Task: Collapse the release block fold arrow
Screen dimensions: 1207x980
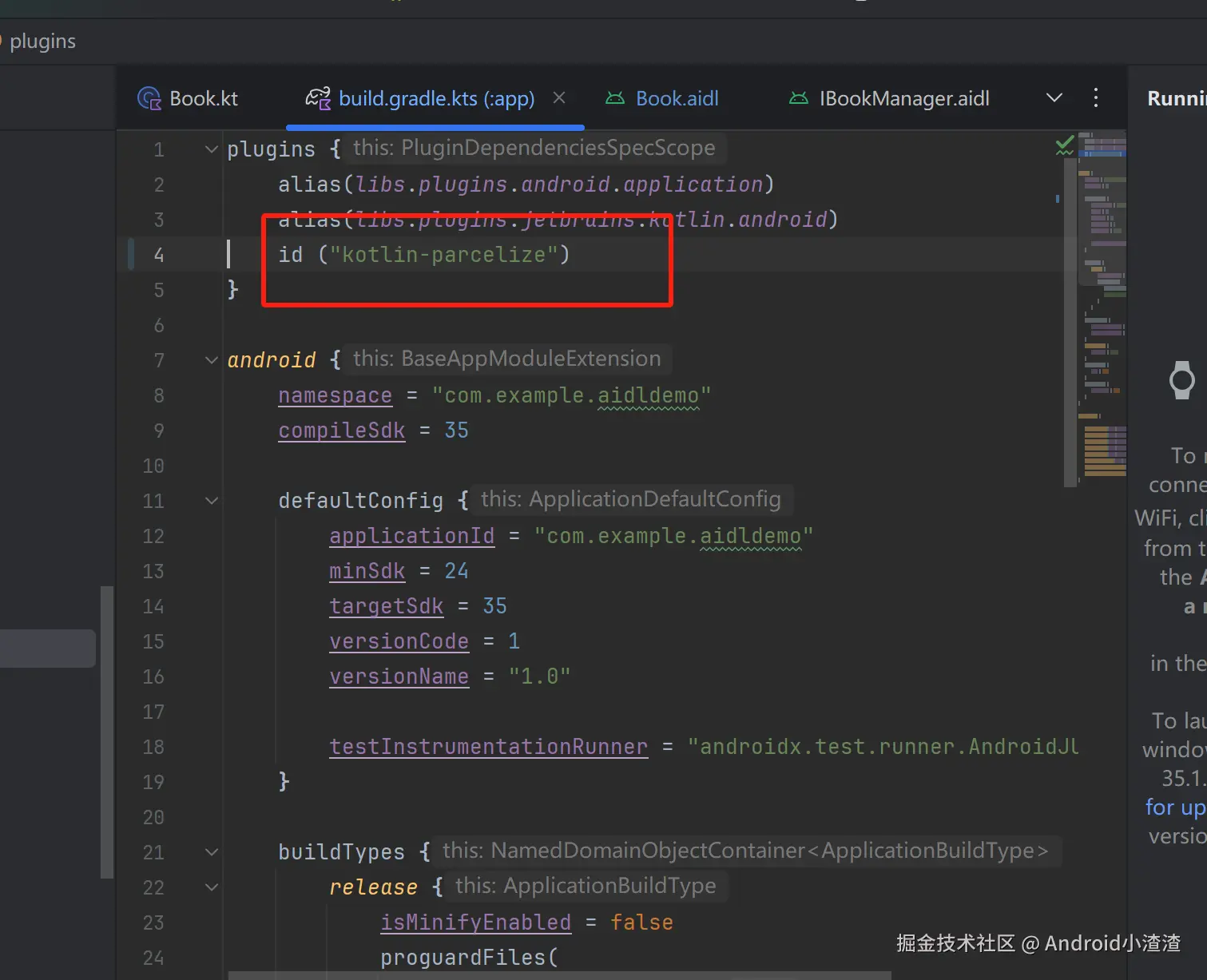Action: coord(212,887)
